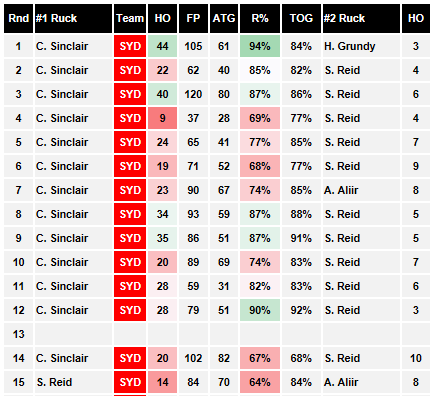Select the green 94% ruck percentage cell
The width and height of the screenshot is (434, 396).
point(260,46)
